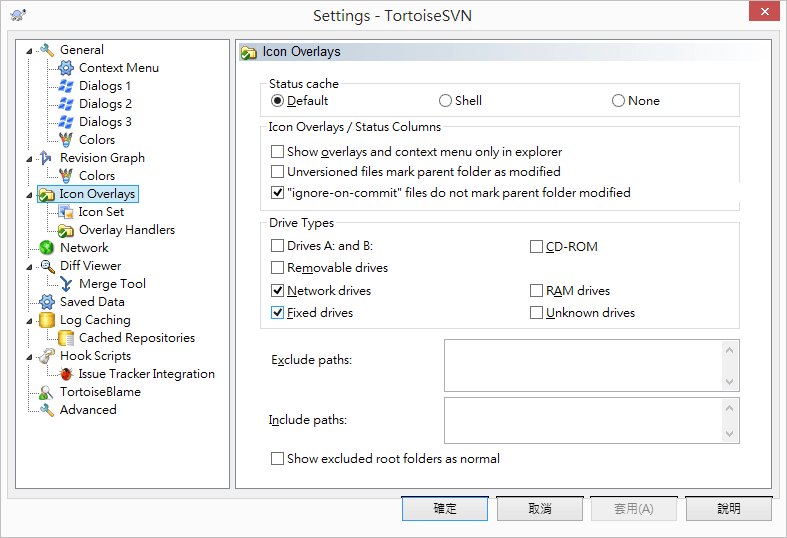Open the Dialogs 2 settings page

(105, 104)
